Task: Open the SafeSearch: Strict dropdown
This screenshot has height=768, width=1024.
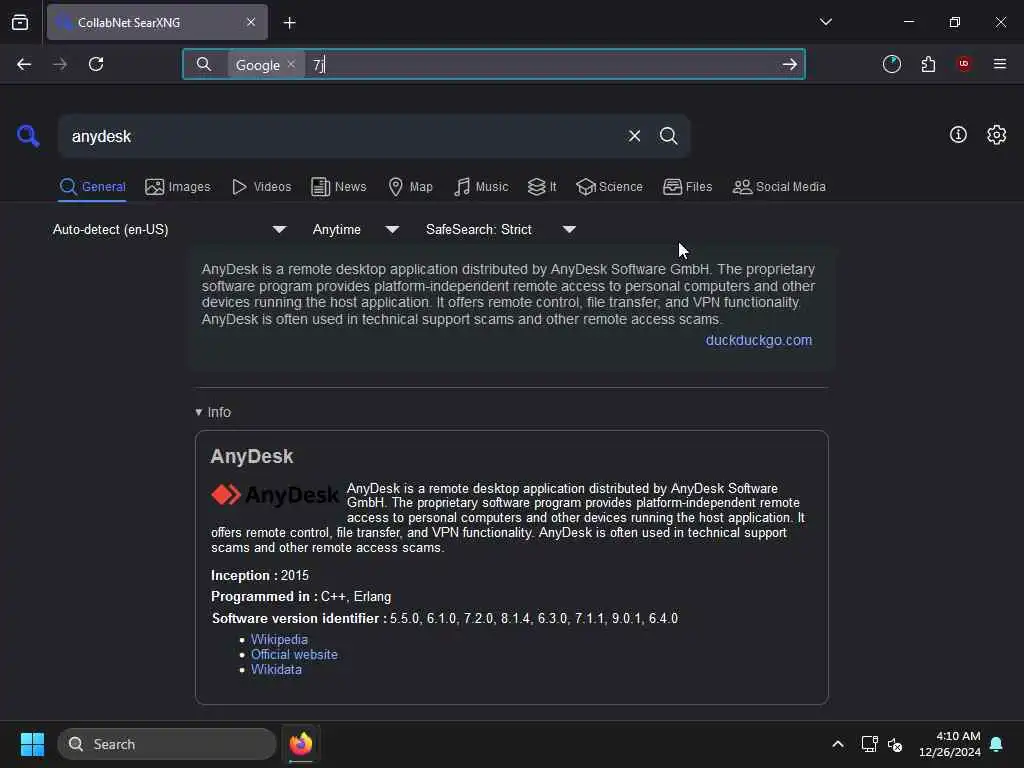Action: (501, 229)
